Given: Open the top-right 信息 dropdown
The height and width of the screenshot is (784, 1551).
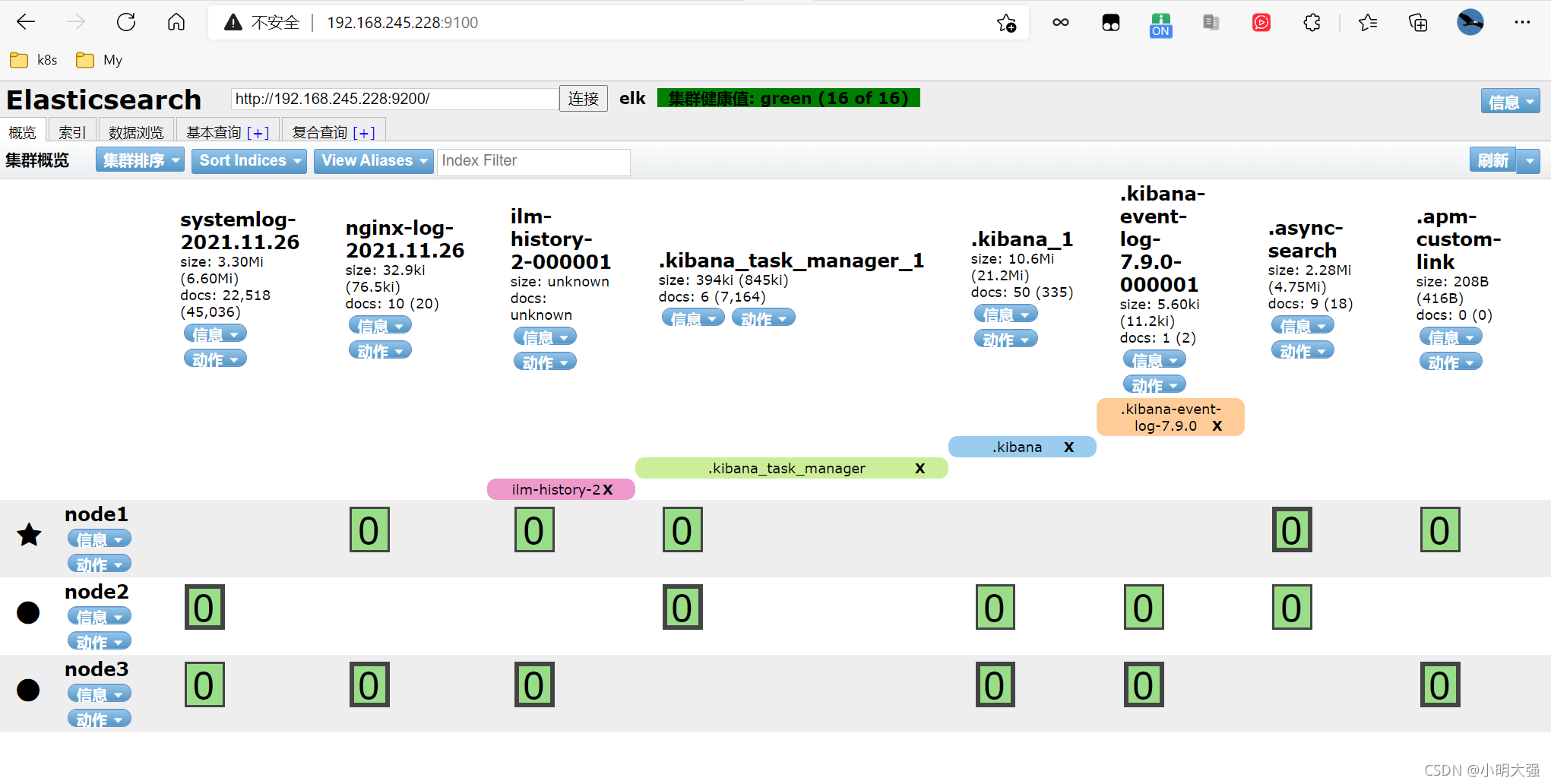Looking at the screenshot, I should point(1510,101).
